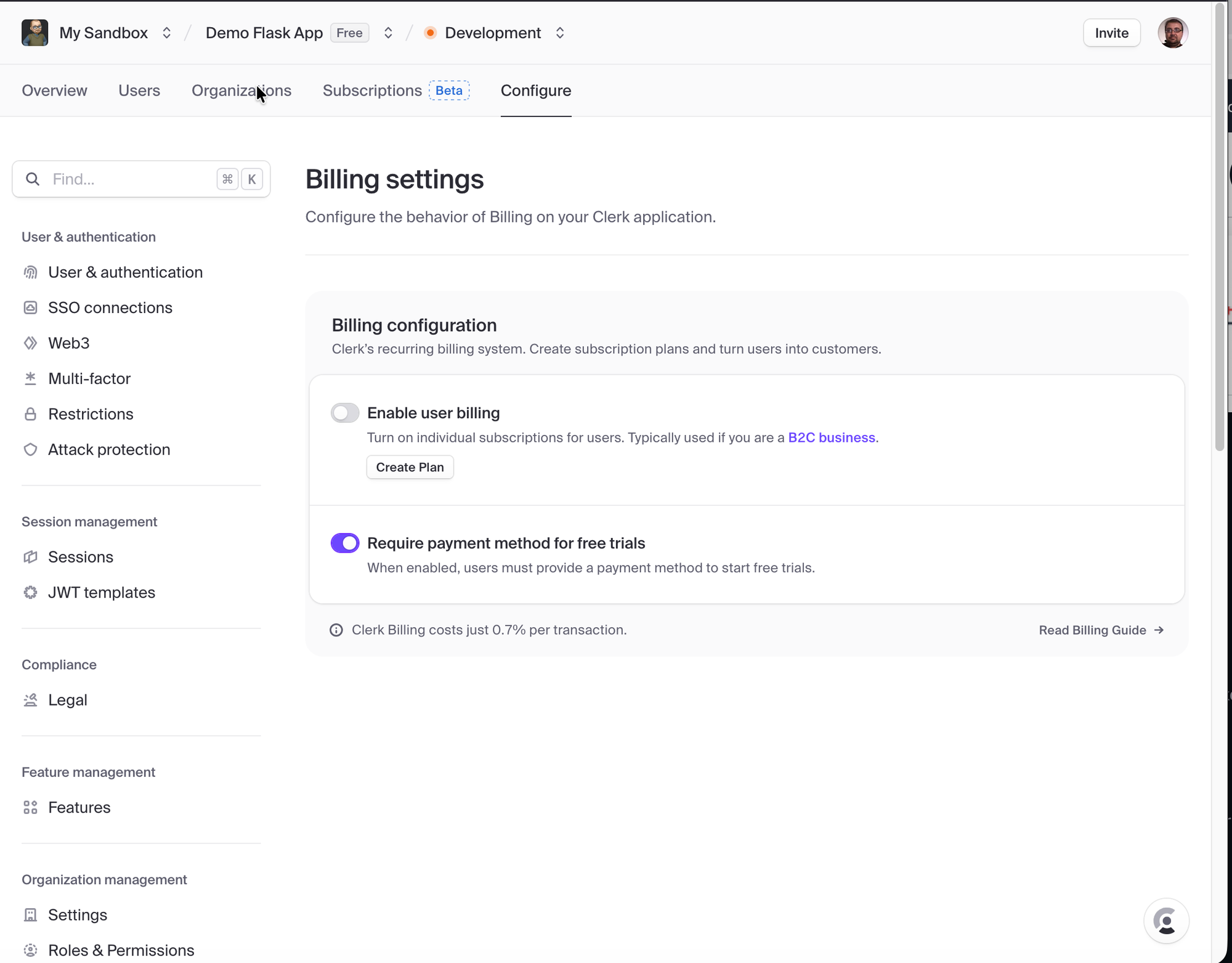Viewport: 1232px width, 963px height.
Task: Click the Create Plan button
Action: click(410, 468)
